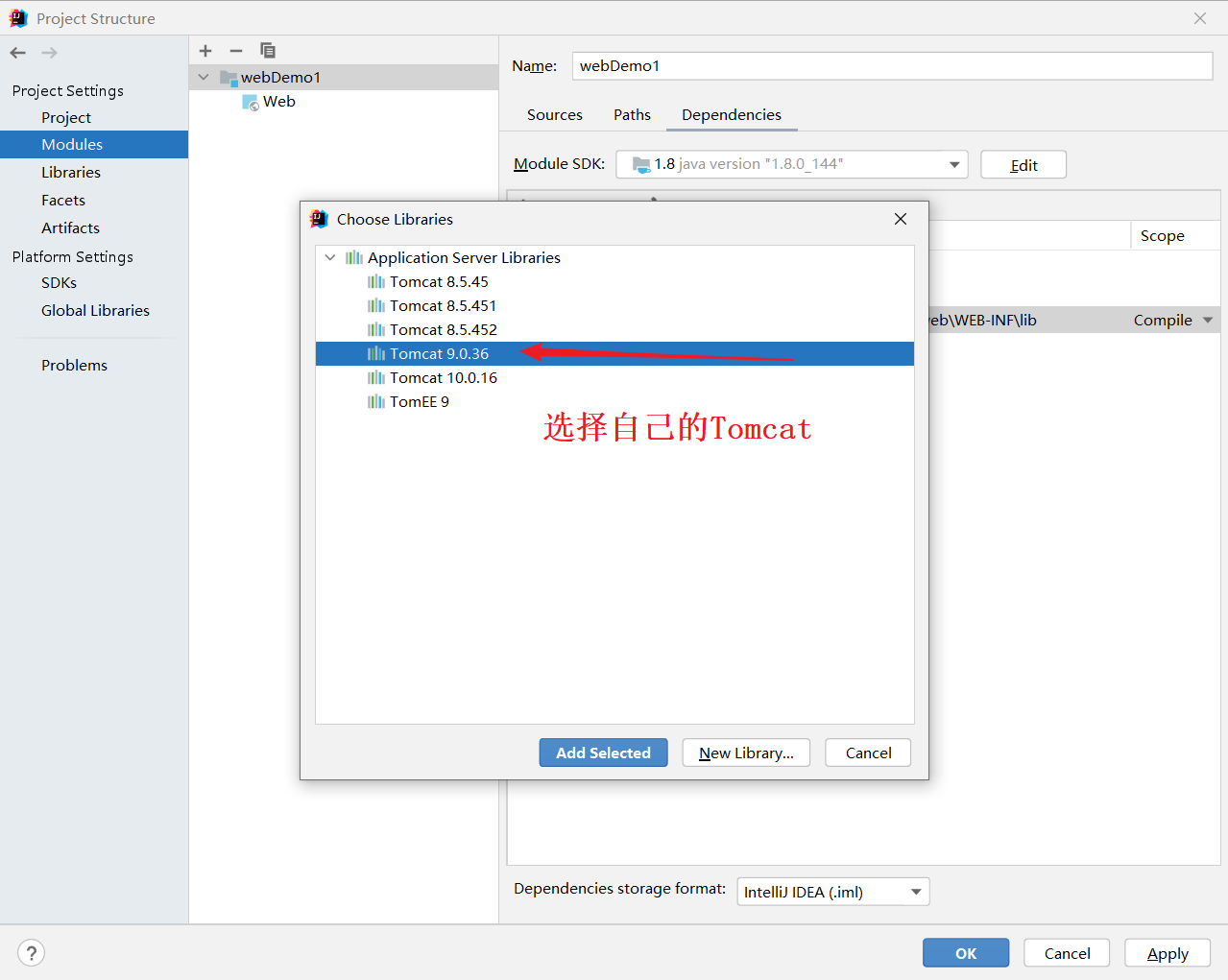This screenshot has height=980, width=1228.
Task: Click the Edit SDK button
Action: tap(1023, 165)
